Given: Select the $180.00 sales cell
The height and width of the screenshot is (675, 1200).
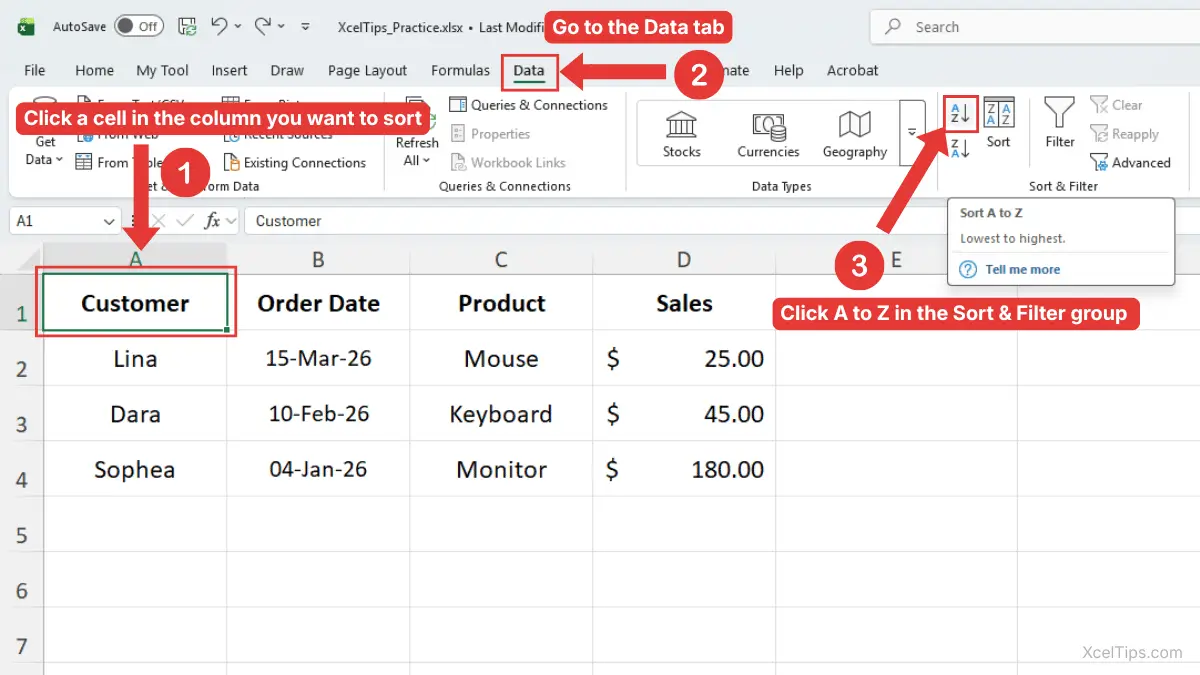Looking at the screenshot, I should 684,469.
